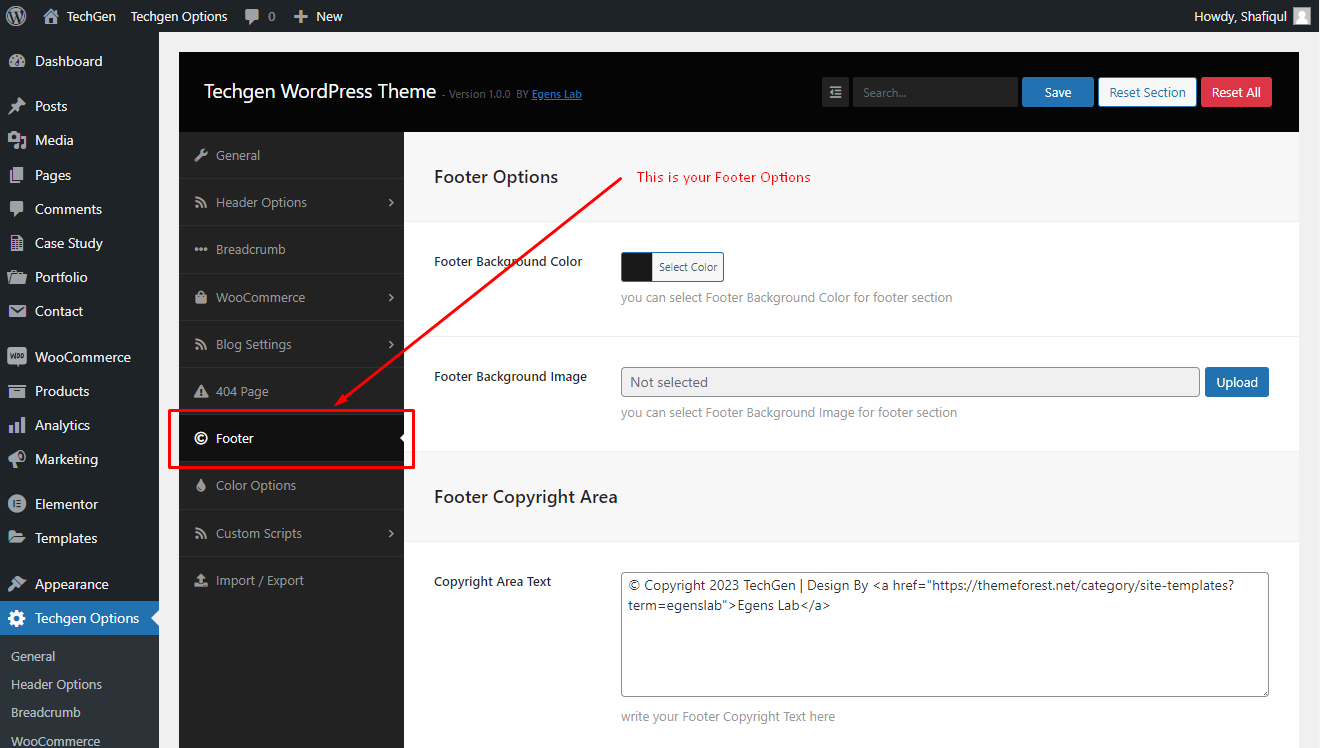Screen dimensions: 1320x748
Task: Open Techgen Options in admin bar
Action: tap(179, 16)
